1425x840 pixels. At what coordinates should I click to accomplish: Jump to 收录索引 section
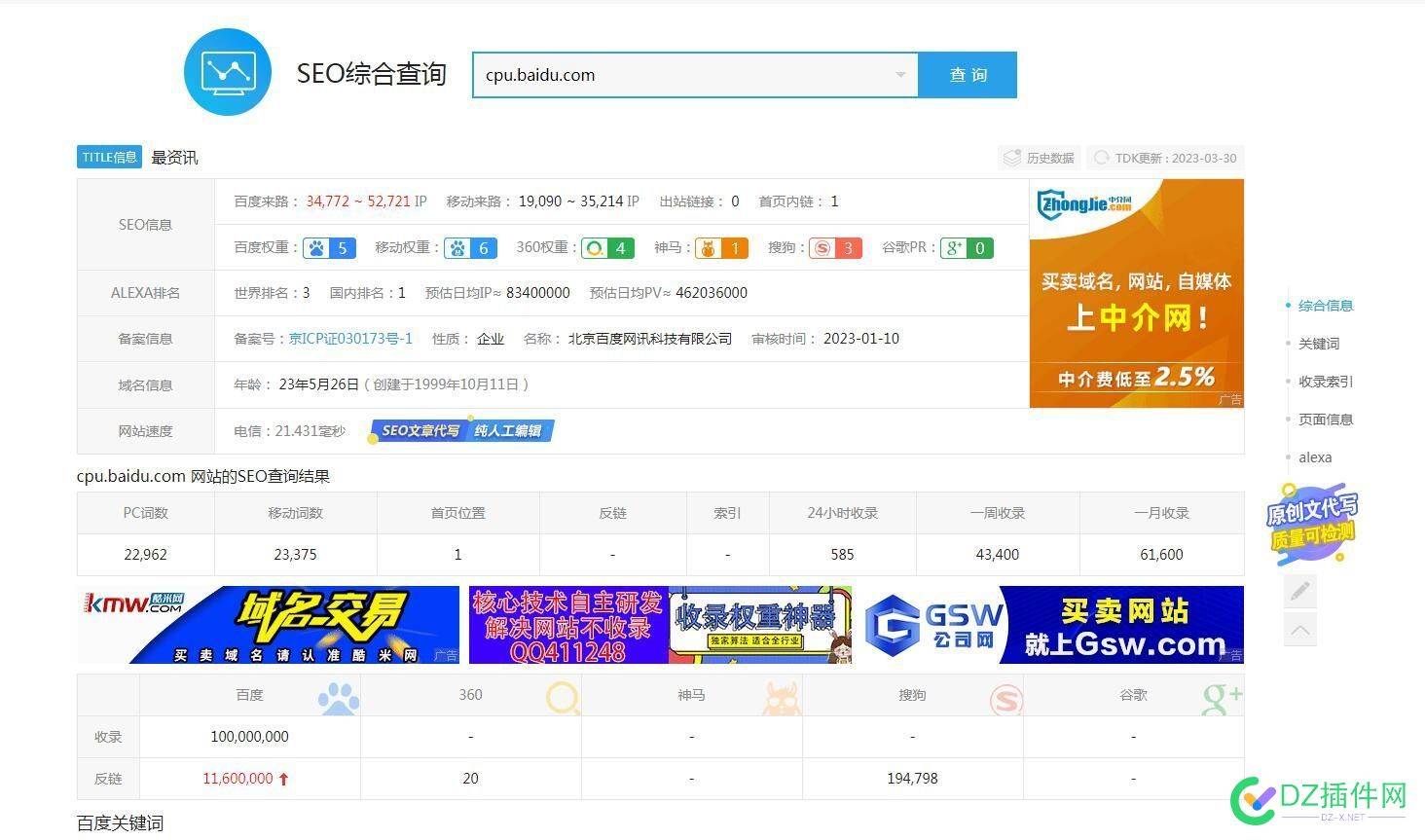1326,382
